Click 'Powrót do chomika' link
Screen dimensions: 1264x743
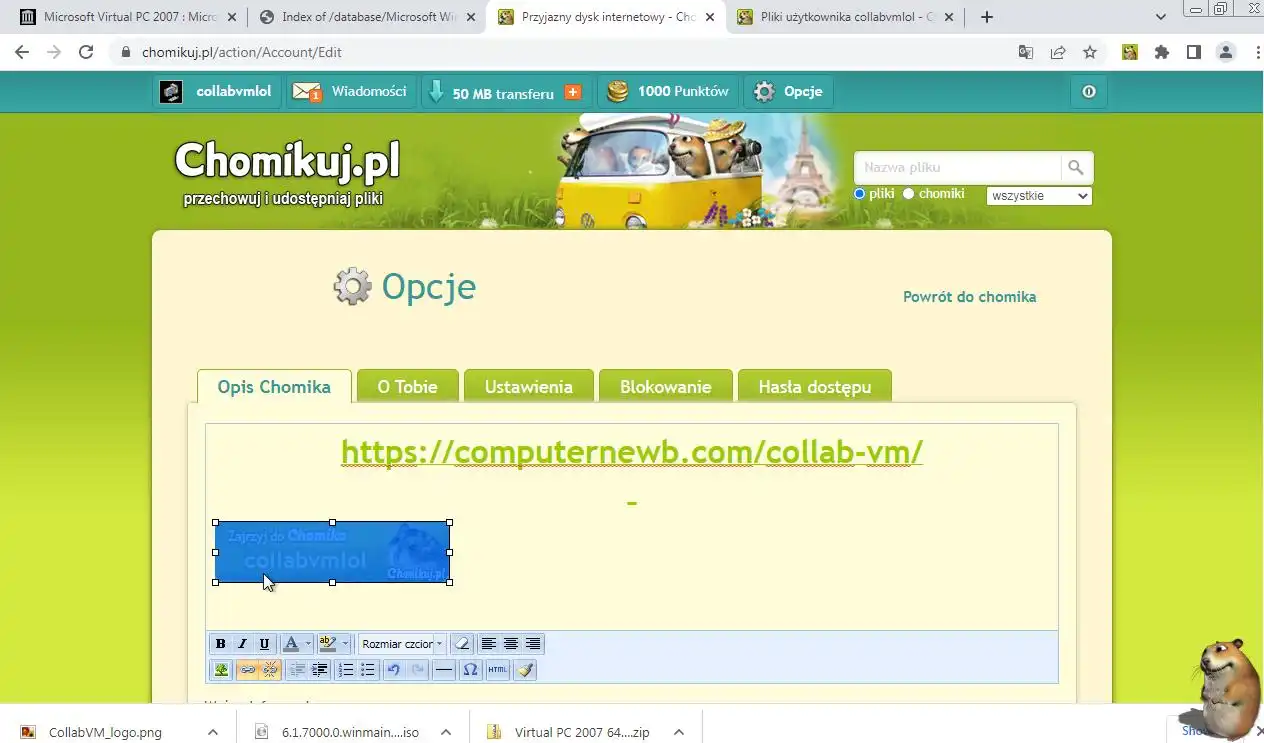point(969,297)
